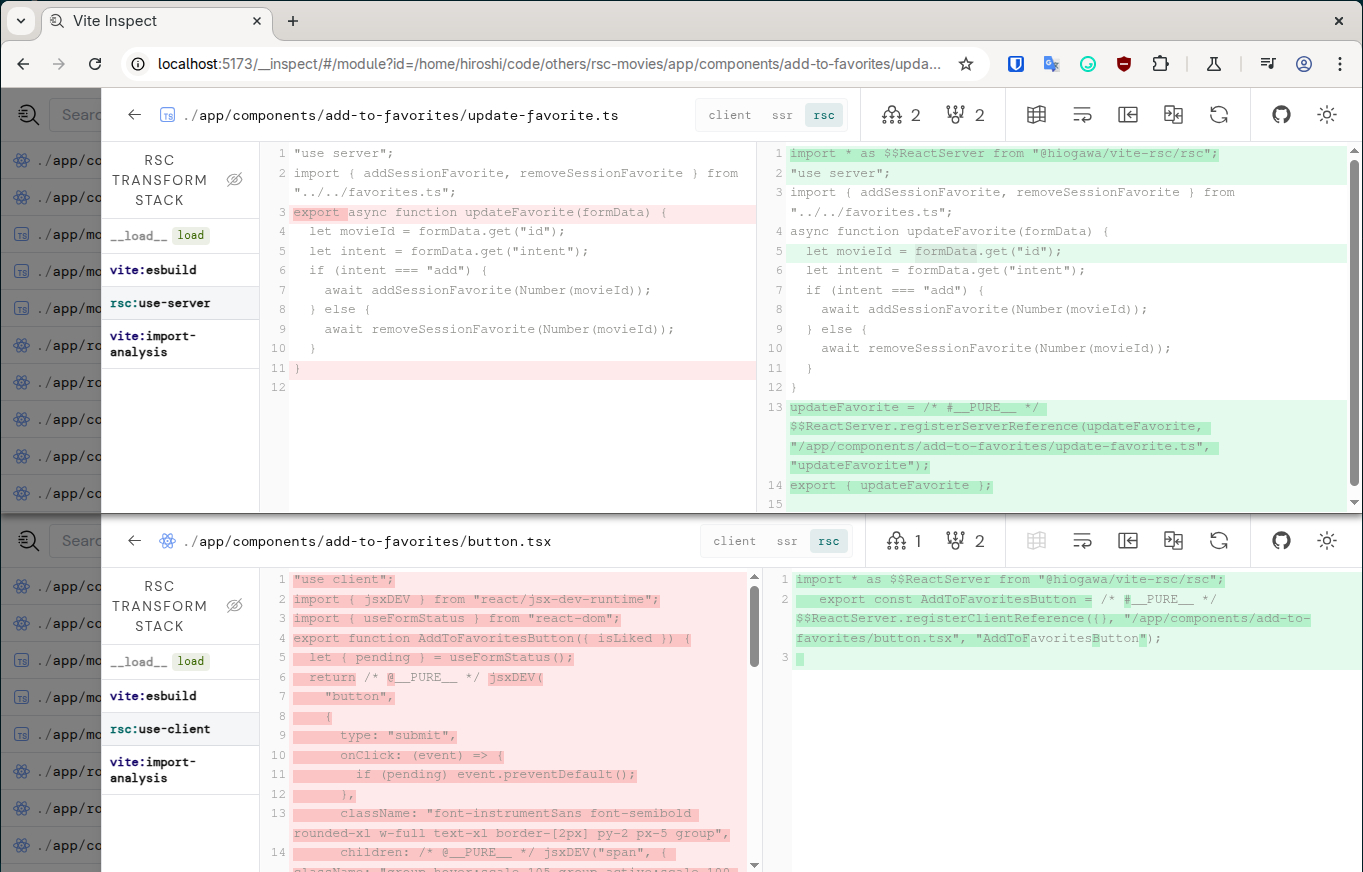Select vite:esbuild step in bottom stack
1363x872 pixels.
pyautogui.click(x=153, y=696)
